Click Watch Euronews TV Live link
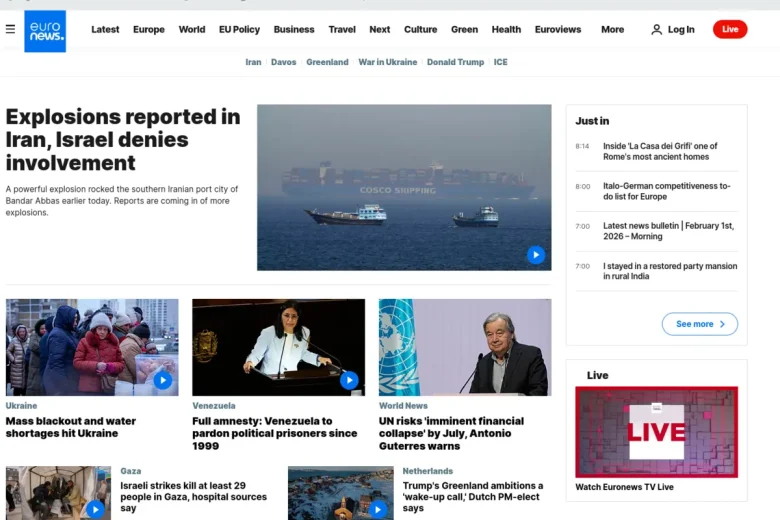This screenshot has width=780, height=520. pyautogui.click(x=624, y=487)
